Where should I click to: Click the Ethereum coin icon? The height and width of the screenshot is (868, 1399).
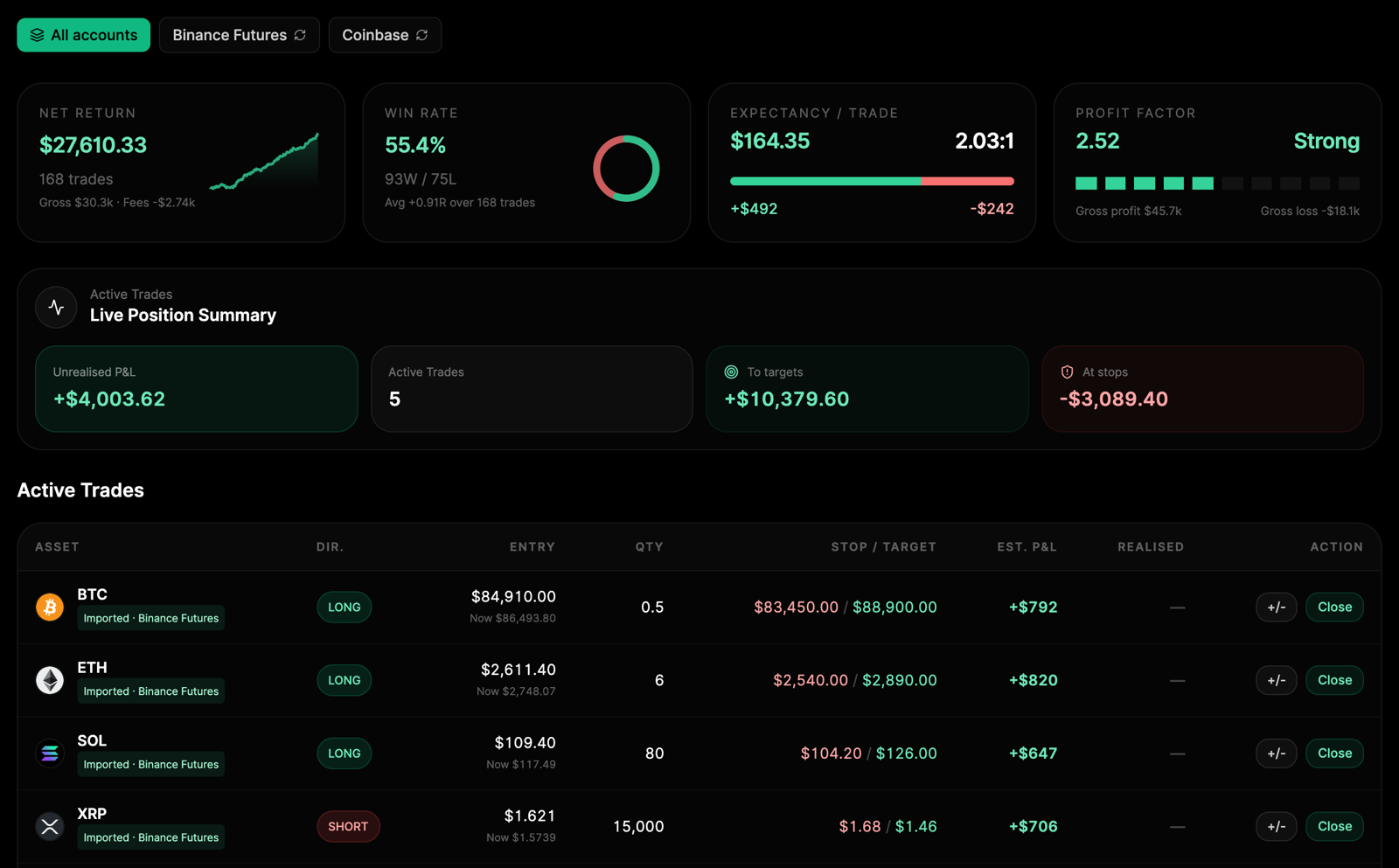[x=50, y=680]
